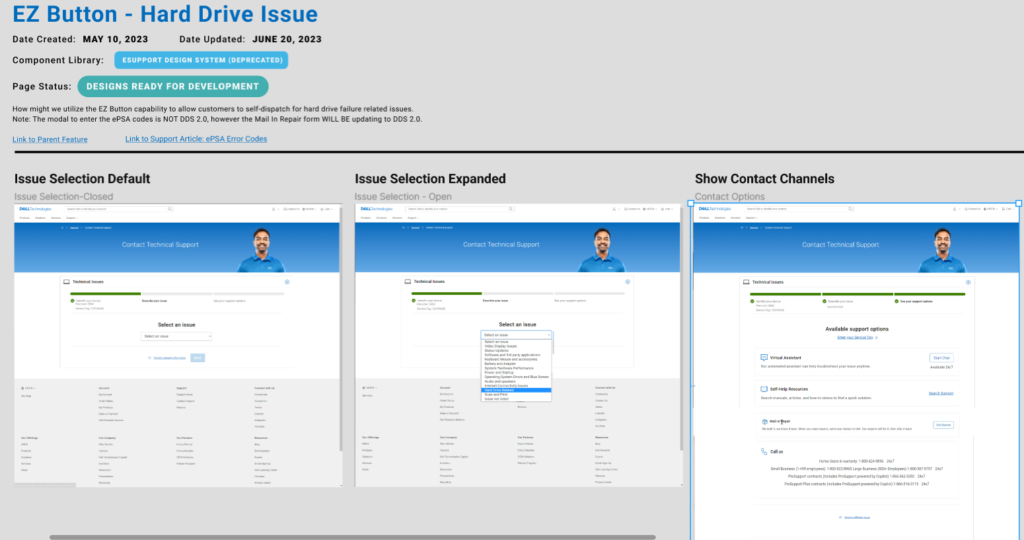
Task: Click the eSupport Design System (Deprecated) tag
Action: pos(201,60)
